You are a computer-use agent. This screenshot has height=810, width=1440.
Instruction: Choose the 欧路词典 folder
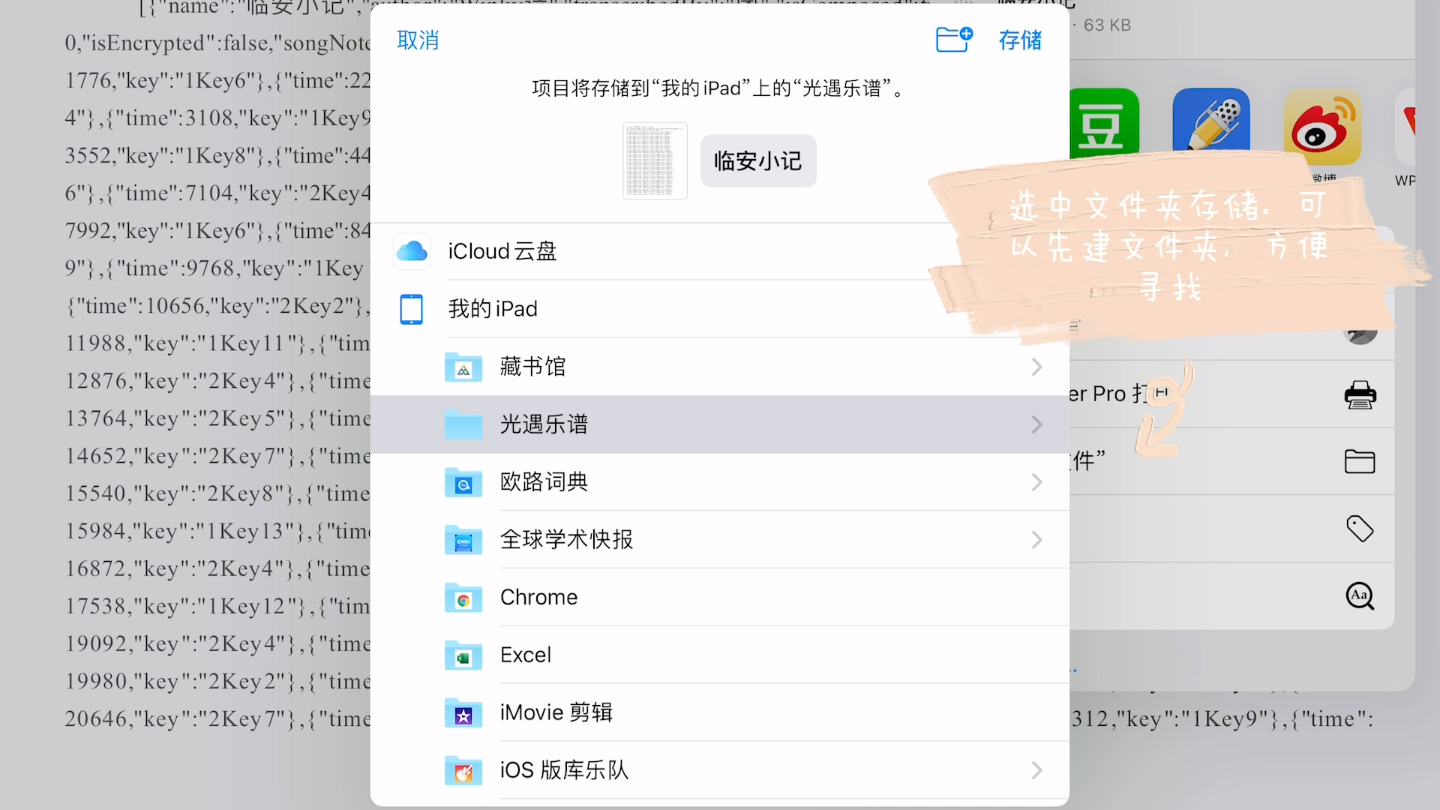click(x=720, y=482)
